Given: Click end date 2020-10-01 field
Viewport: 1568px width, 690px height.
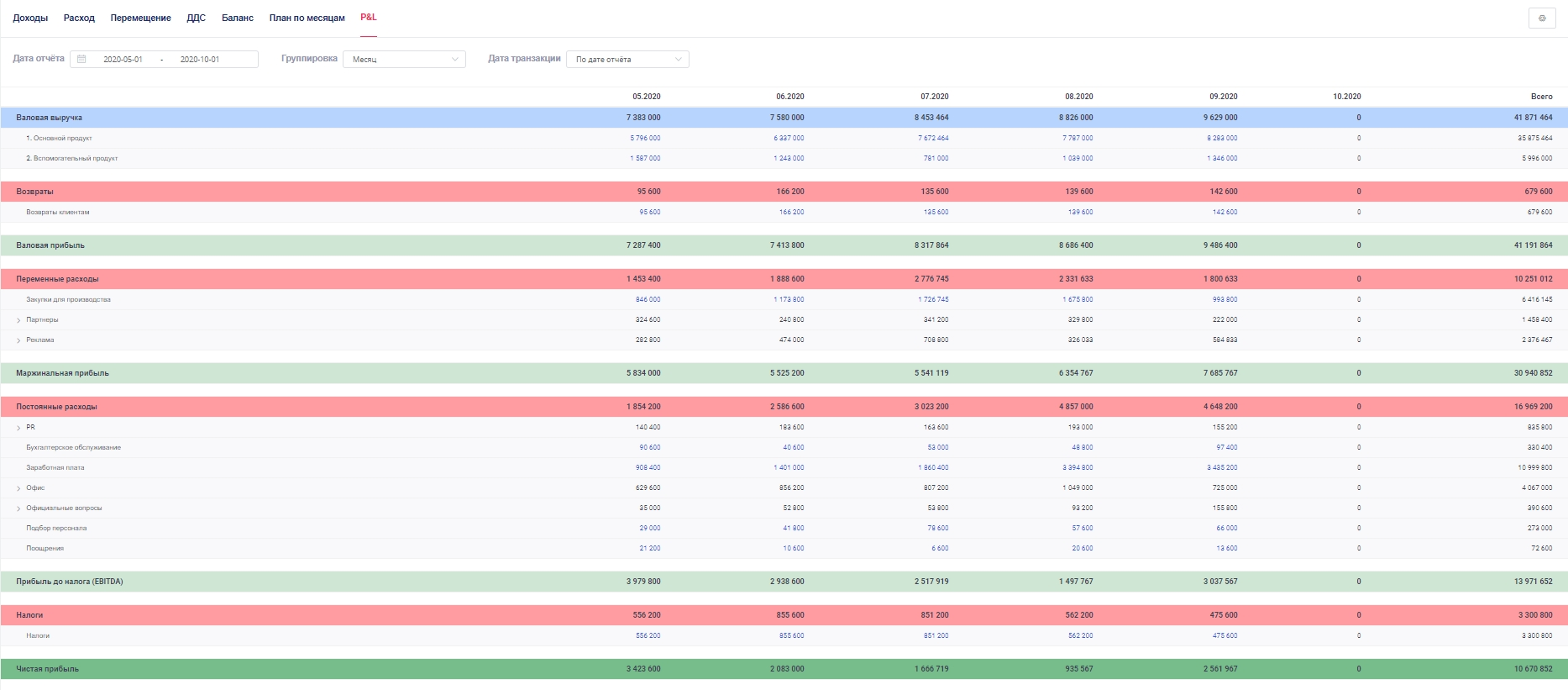Looking at the screenshot, I should pos(200,60).
